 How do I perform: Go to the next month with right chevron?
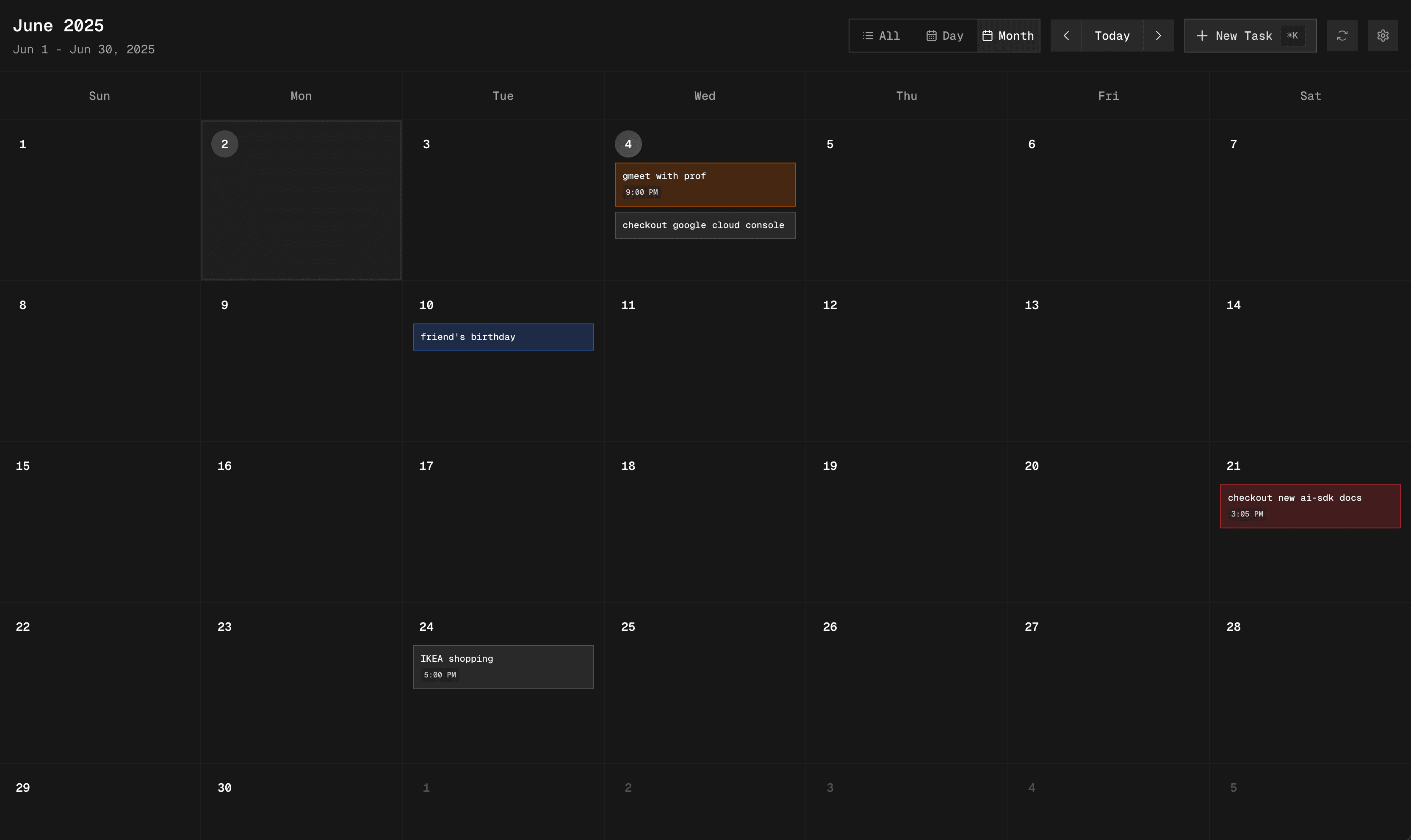click(x=1158, y=36)
